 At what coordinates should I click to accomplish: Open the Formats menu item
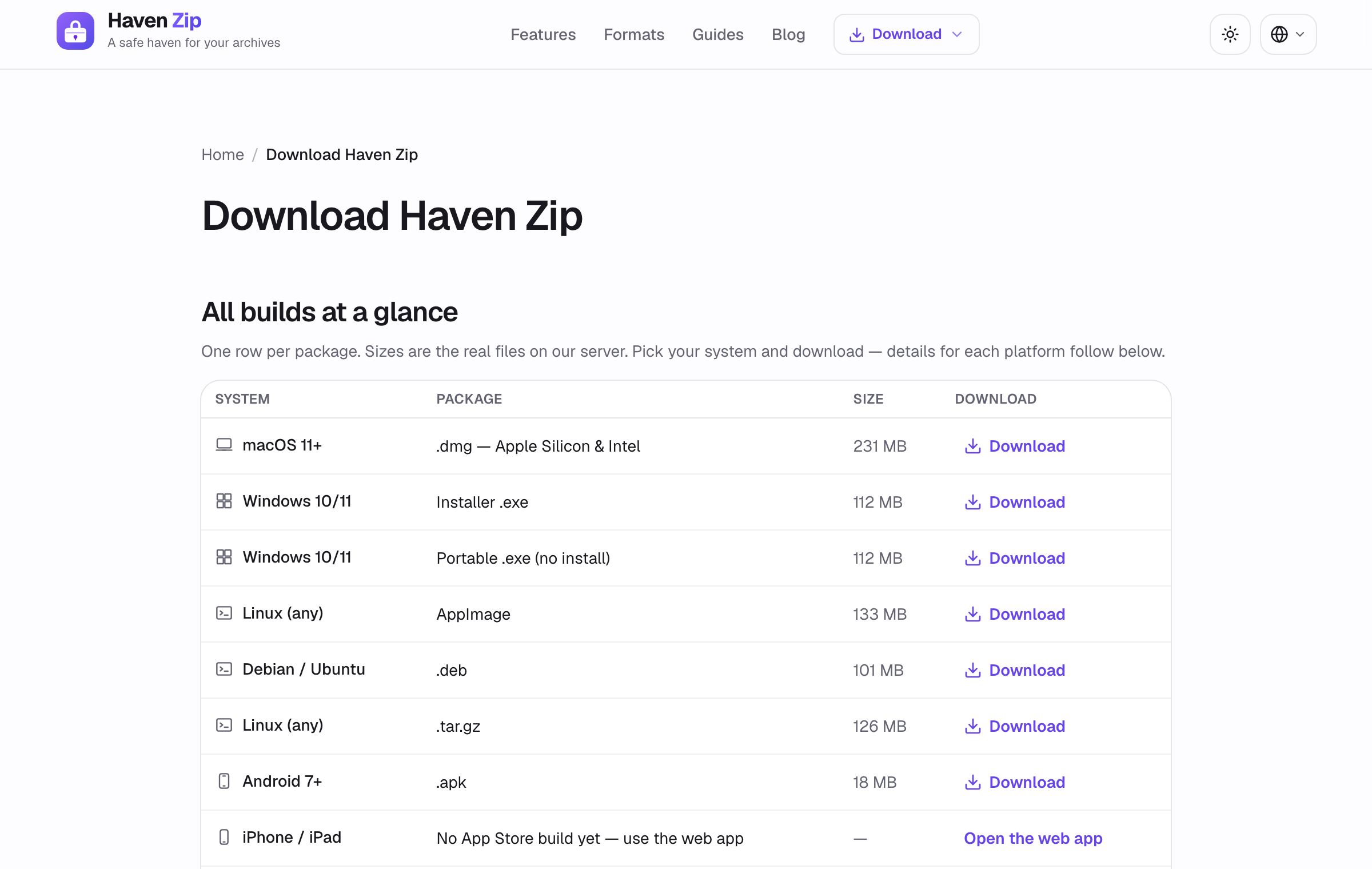634,35
